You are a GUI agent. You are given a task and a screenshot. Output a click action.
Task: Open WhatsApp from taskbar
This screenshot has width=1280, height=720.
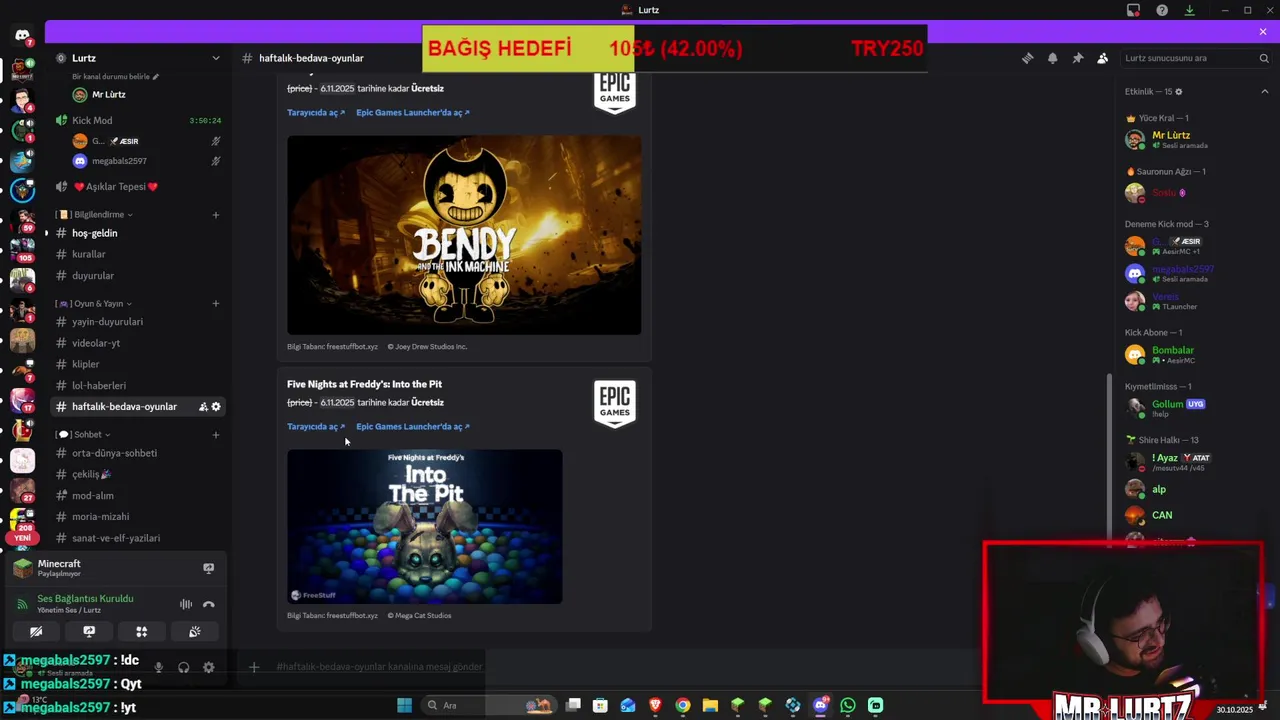[x=848, y=705]
